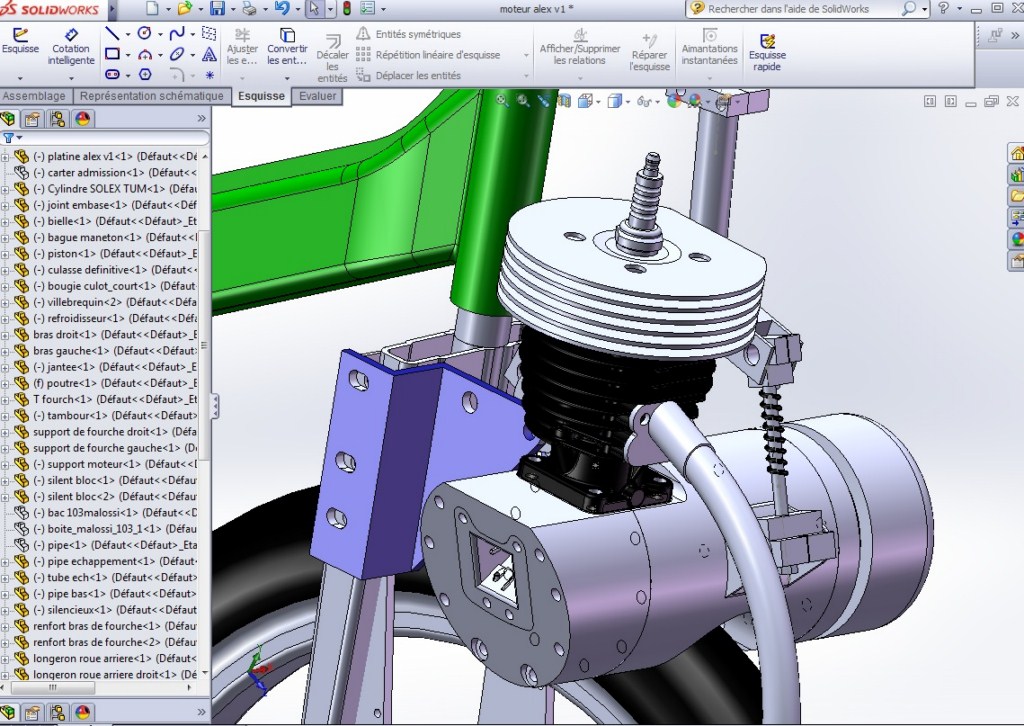Screen dimensions: 1024x726
Task: Click the Options checklist icon
Action: click(368, 8)
